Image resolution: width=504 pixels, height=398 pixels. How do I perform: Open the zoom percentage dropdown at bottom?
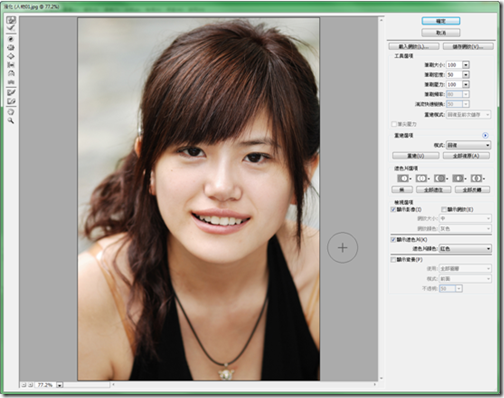click(x=59, y=385)
